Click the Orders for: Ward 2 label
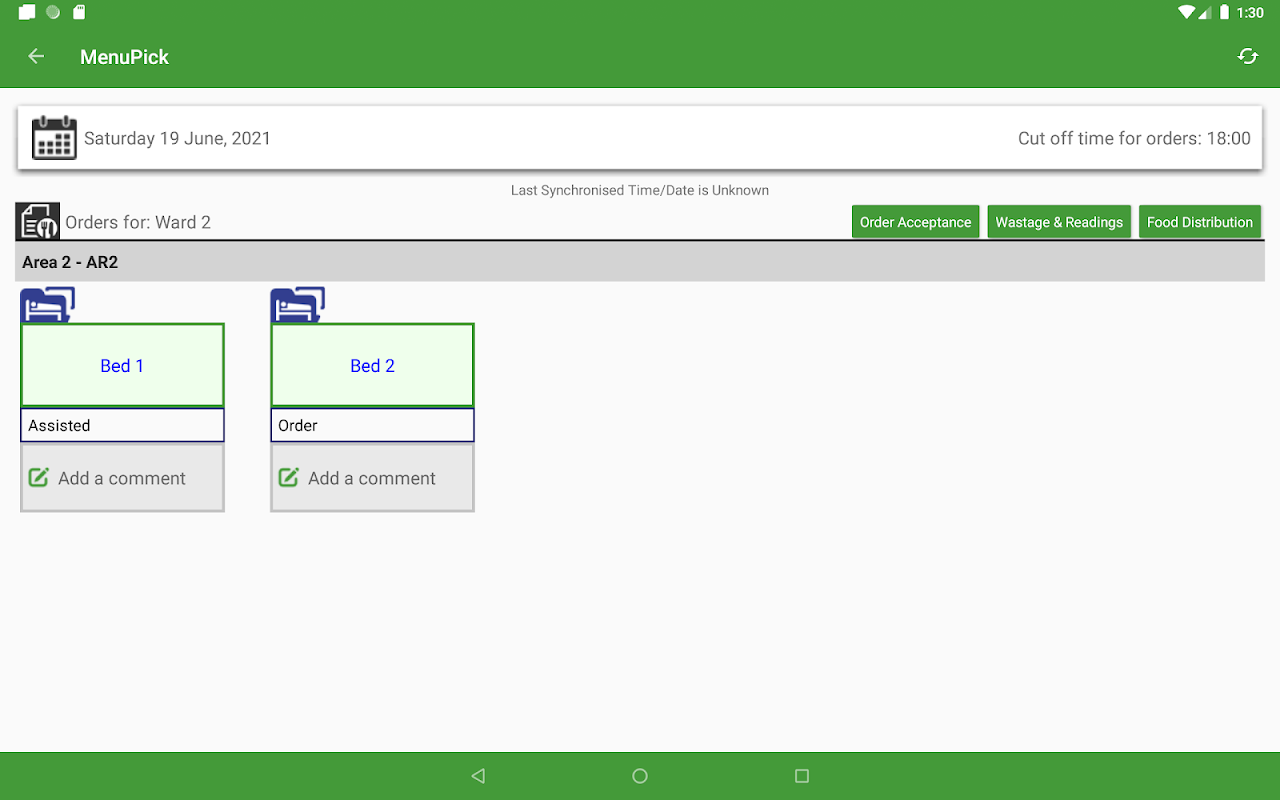The image size is (1280, 800). (x=138, y=222)
